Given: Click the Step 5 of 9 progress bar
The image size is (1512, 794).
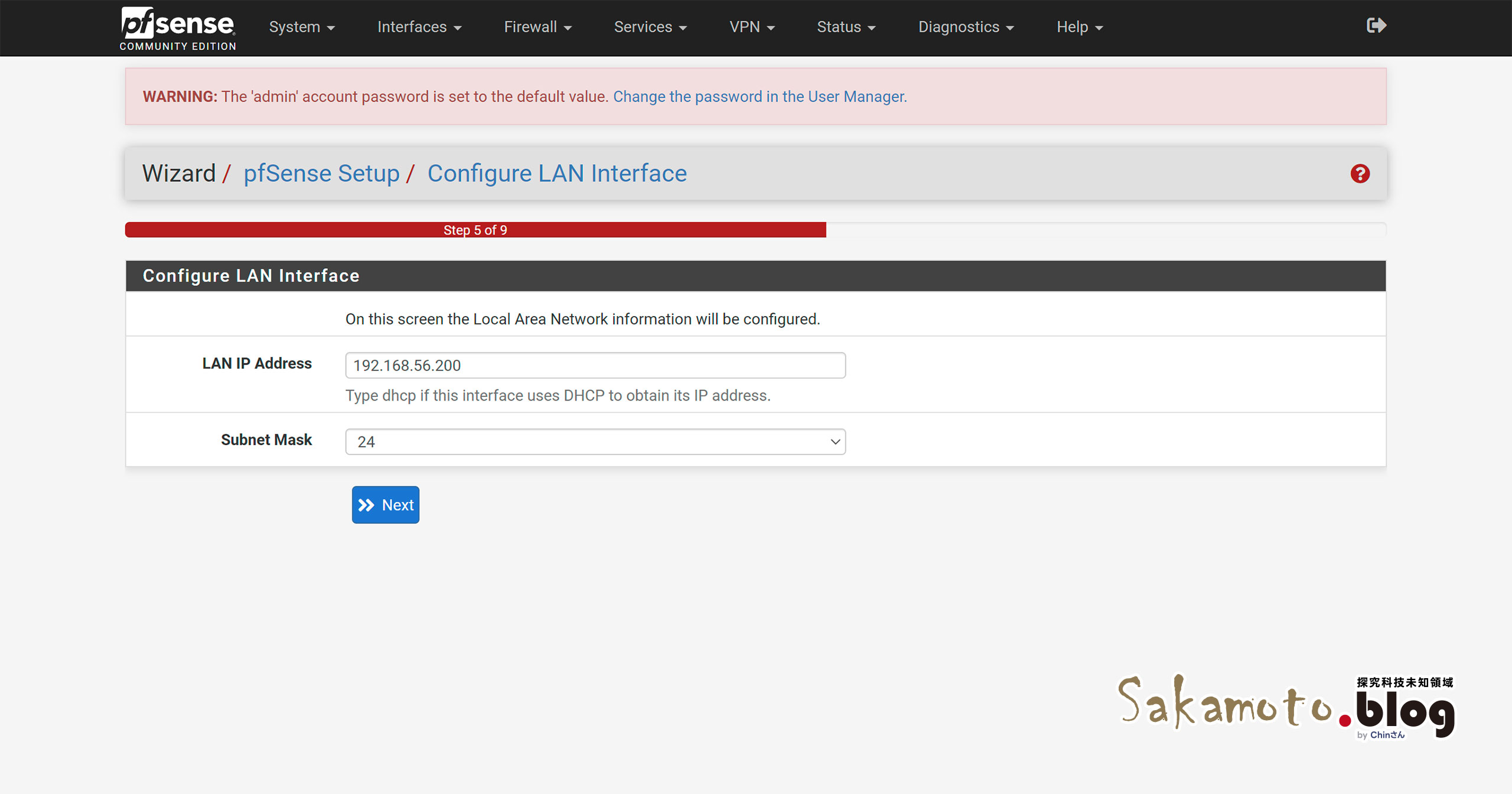Looking at the screenshot, I should (475, 230).
